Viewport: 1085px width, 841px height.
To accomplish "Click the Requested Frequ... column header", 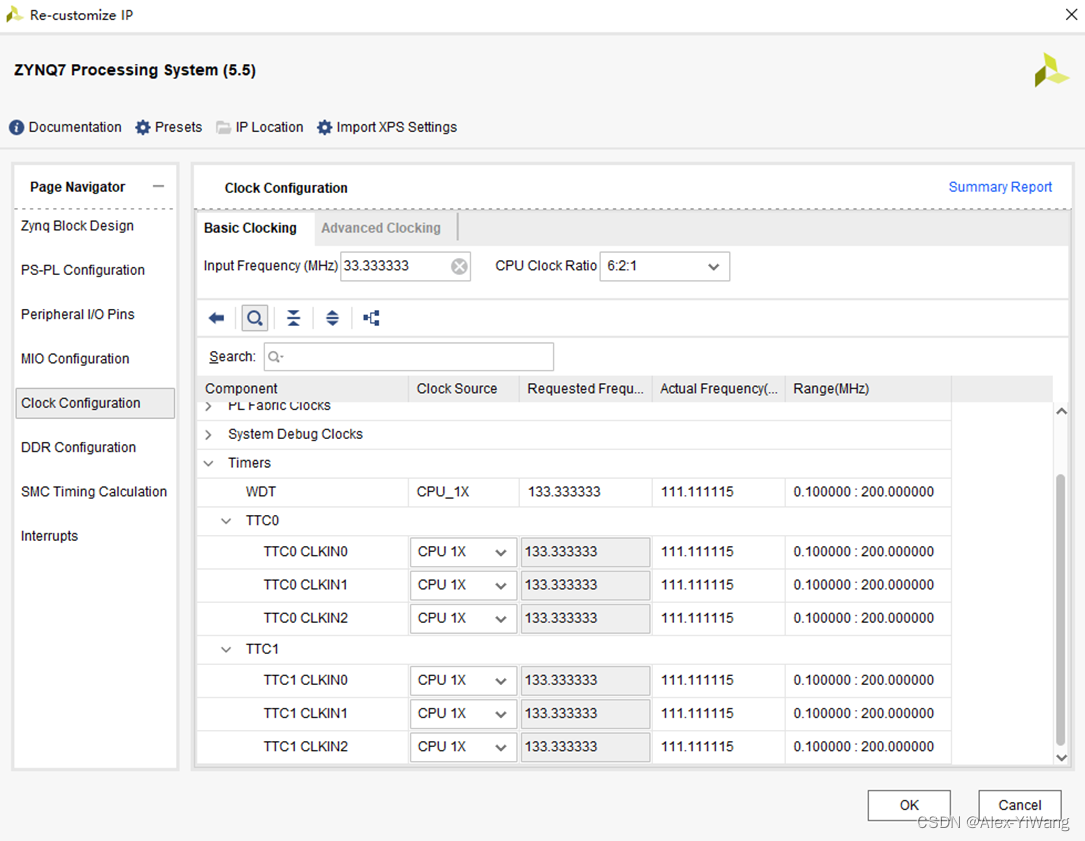I will coord(585,389).
